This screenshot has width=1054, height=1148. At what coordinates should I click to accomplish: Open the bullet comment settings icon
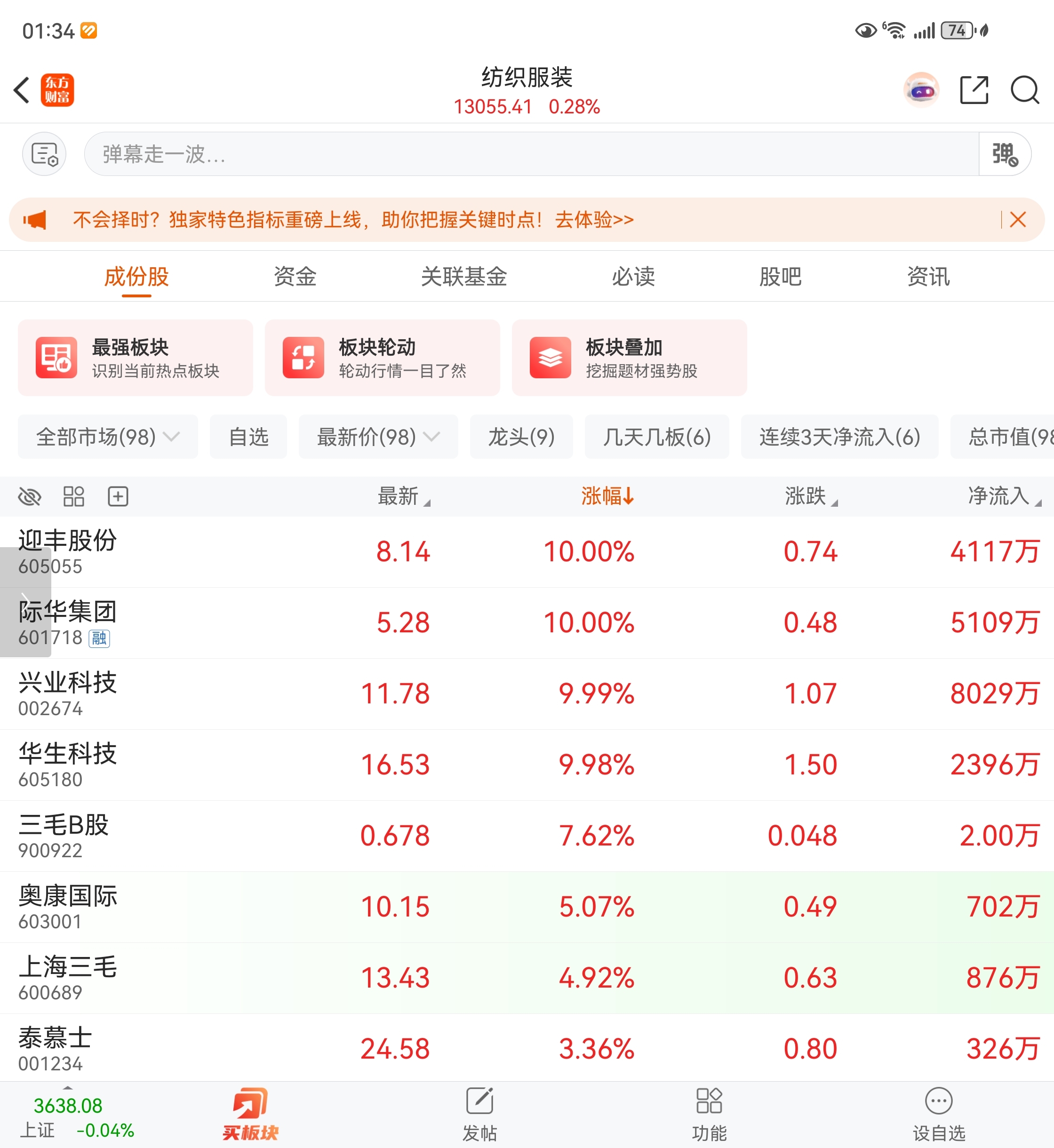coord(45,154)
